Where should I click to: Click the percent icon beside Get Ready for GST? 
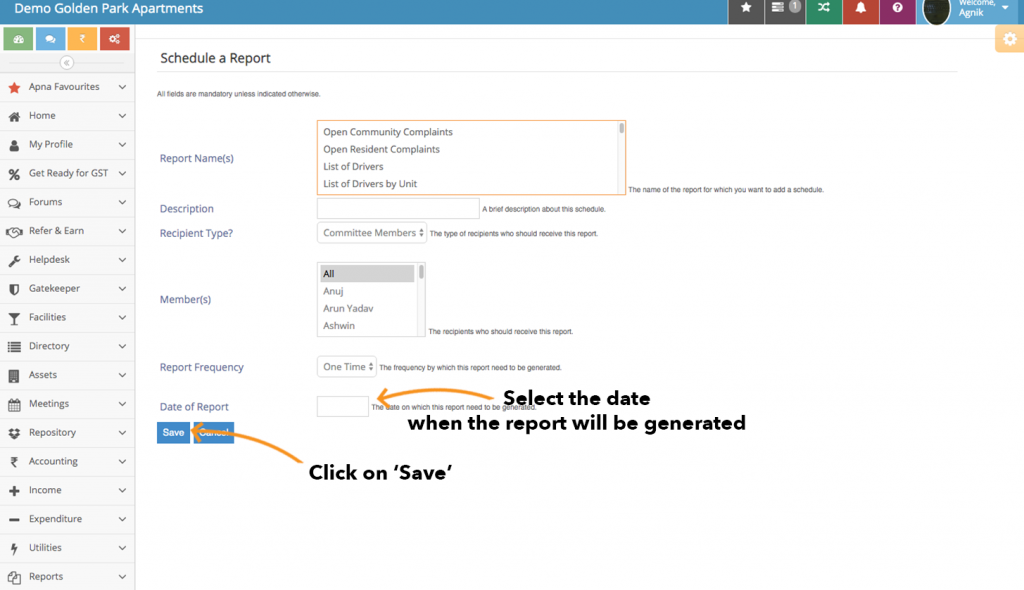(14, 174)
